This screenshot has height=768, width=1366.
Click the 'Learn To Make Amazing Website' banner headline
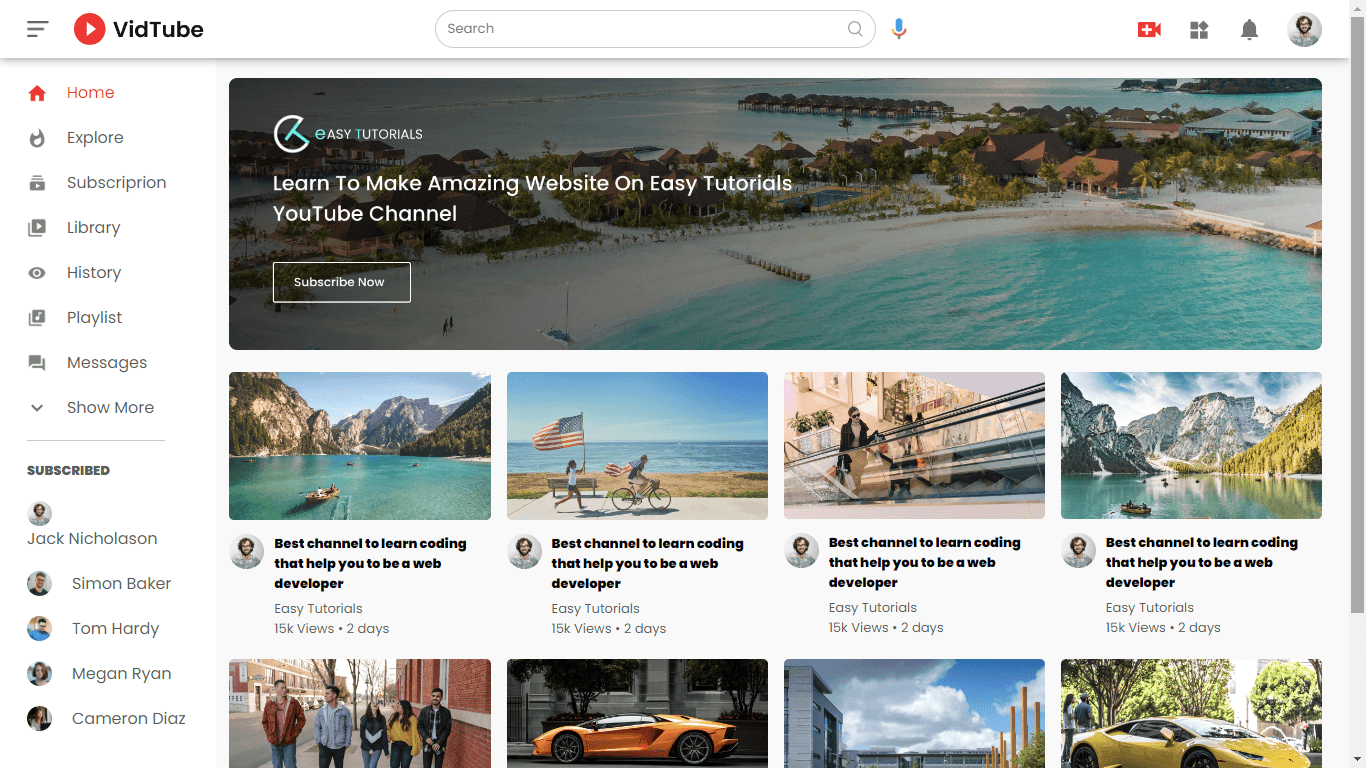pyautogui.click(x=532, y=199)
